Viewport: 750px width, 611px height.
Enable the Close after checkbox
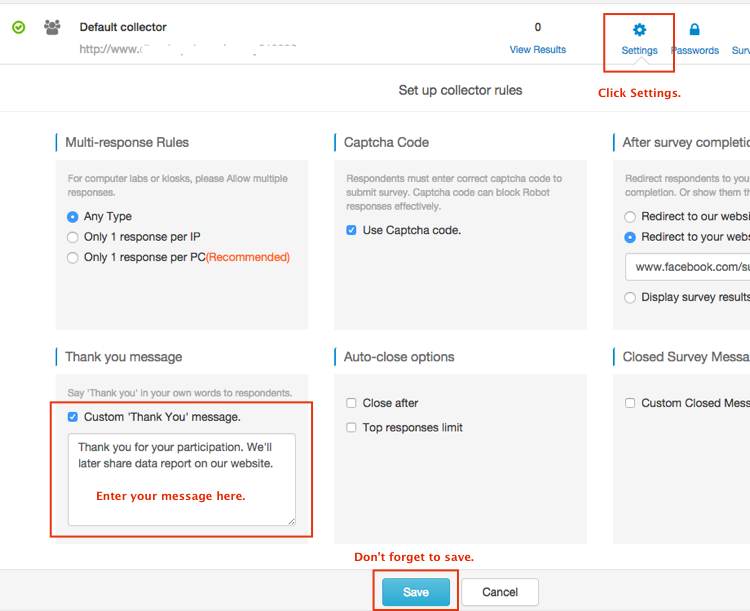[351, 403]
